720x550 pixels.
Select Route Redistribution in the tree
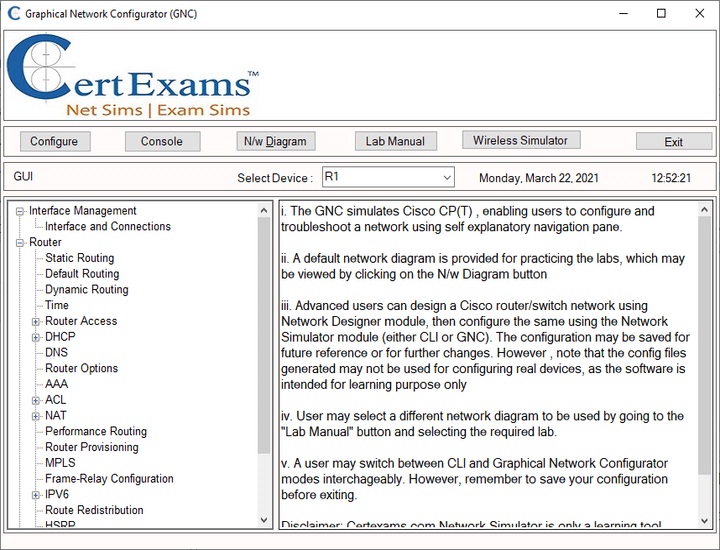coord(94,510)
